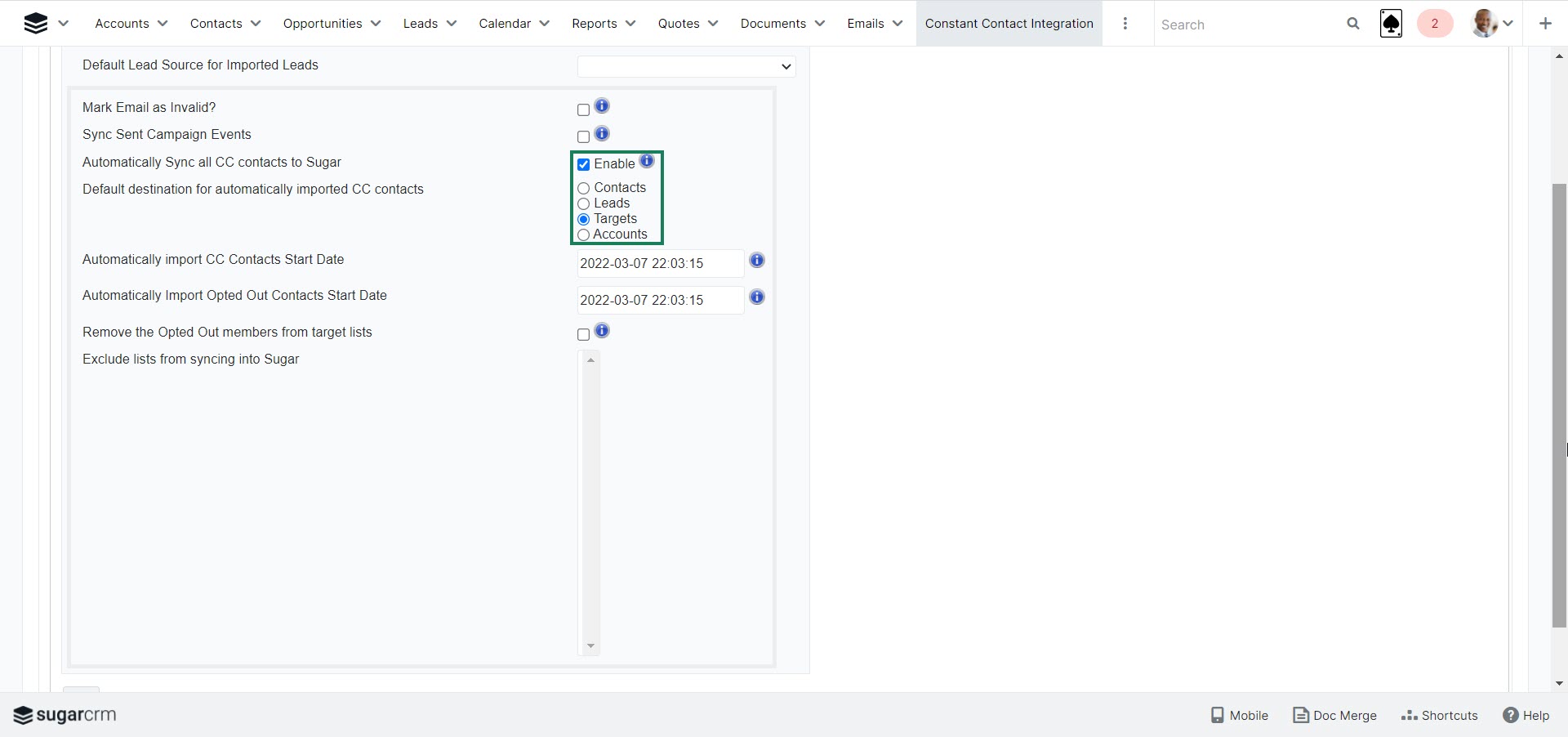Edit CC Contacts Start Date field
Screen dimensions: 1568x737
661,263
